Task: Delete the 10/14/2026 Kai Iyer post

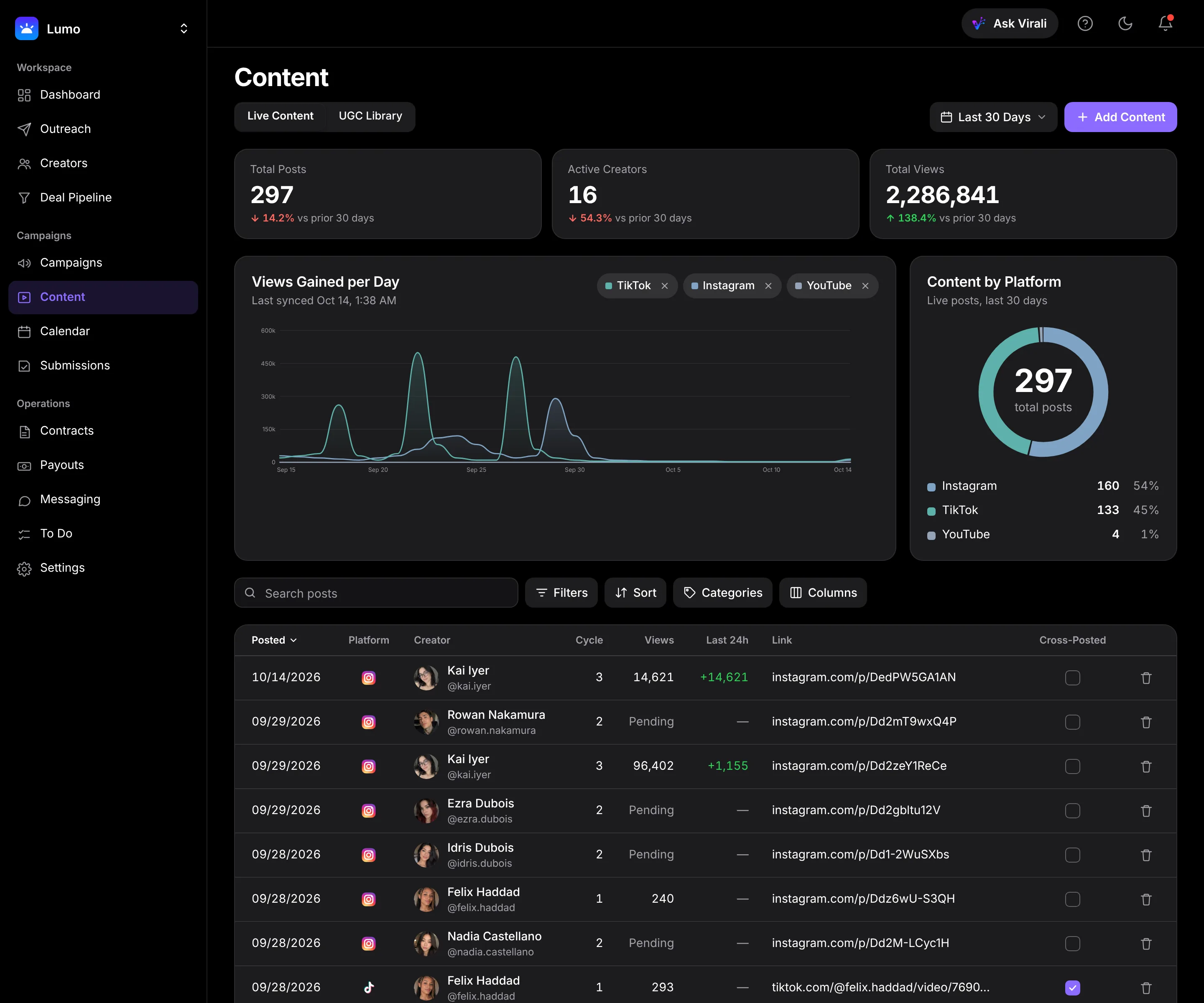Action: (x=1146, y=678)
